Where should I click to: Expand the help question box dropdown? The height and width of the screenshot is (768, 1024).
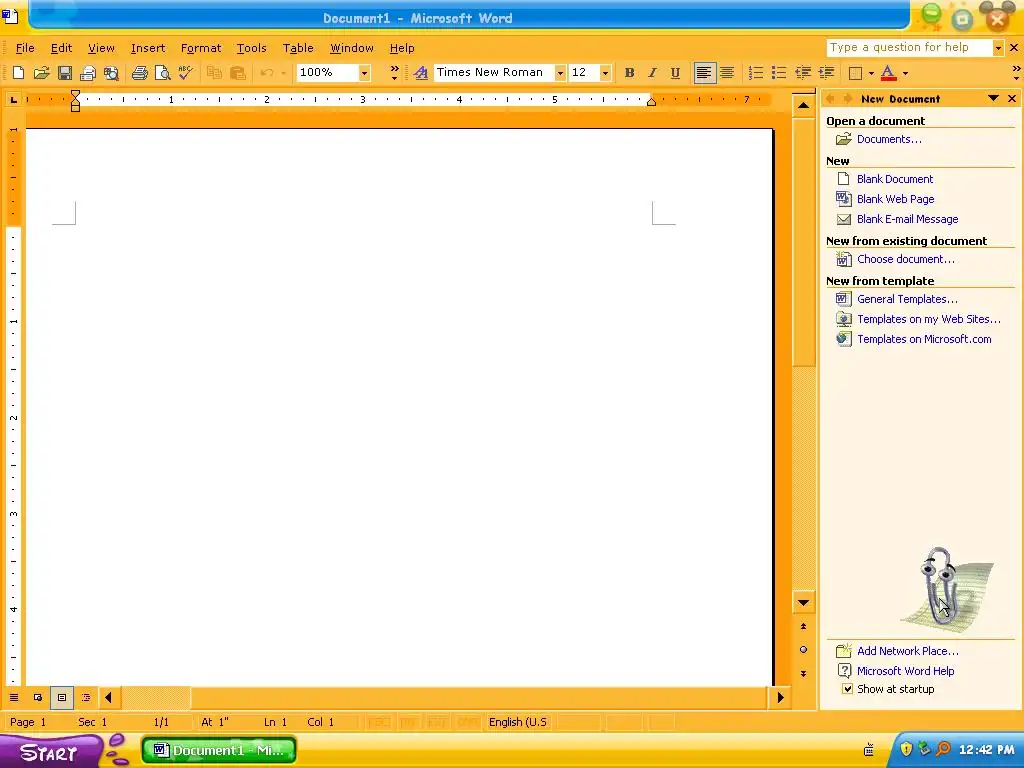998,48
